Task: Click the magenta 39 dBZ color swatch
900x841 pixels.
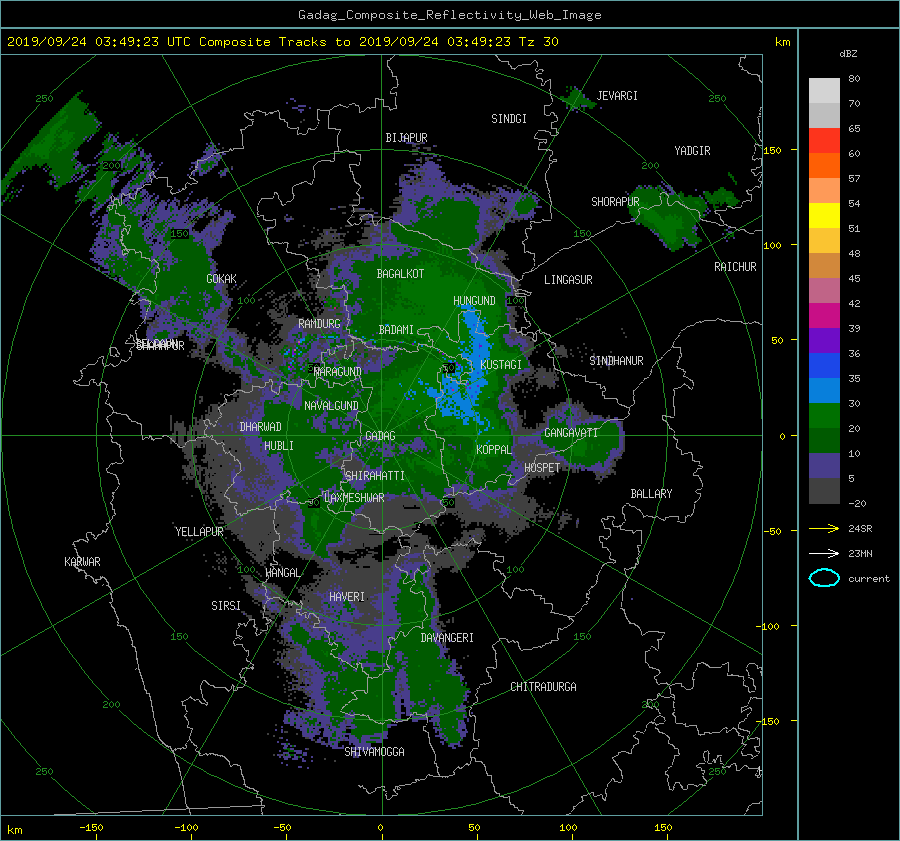Action: point(824,316)
